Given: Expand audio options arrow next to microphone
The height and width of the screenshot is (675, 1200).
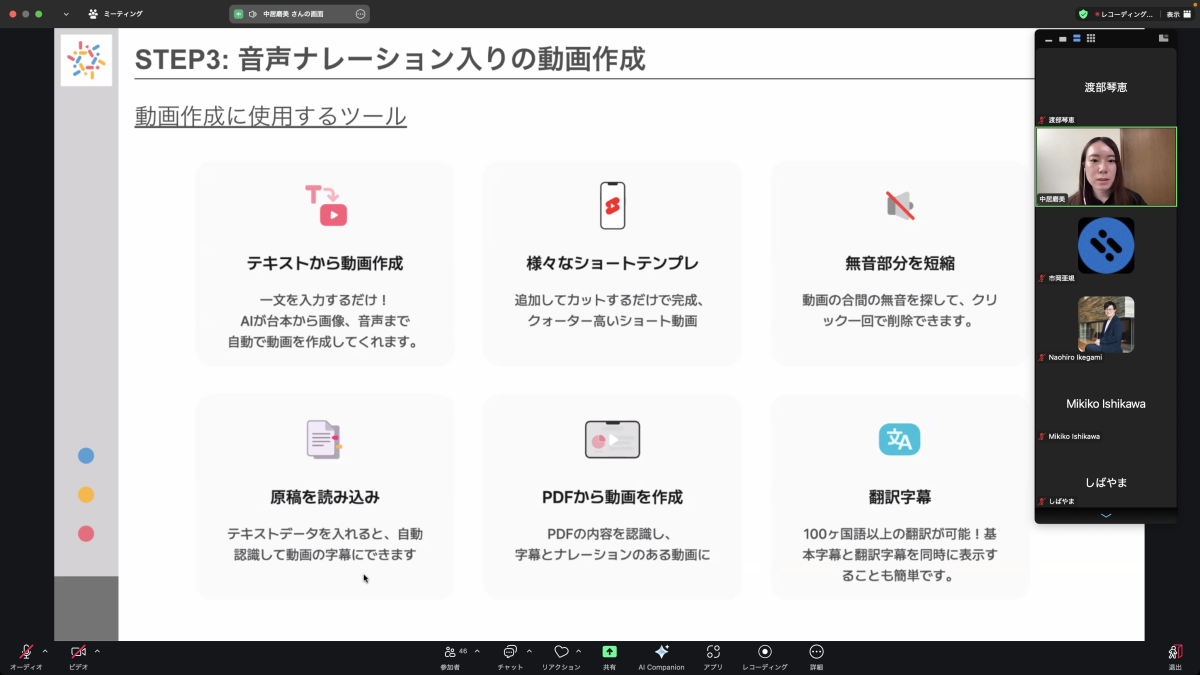Looking at the screenshot, I should [45, 651].
